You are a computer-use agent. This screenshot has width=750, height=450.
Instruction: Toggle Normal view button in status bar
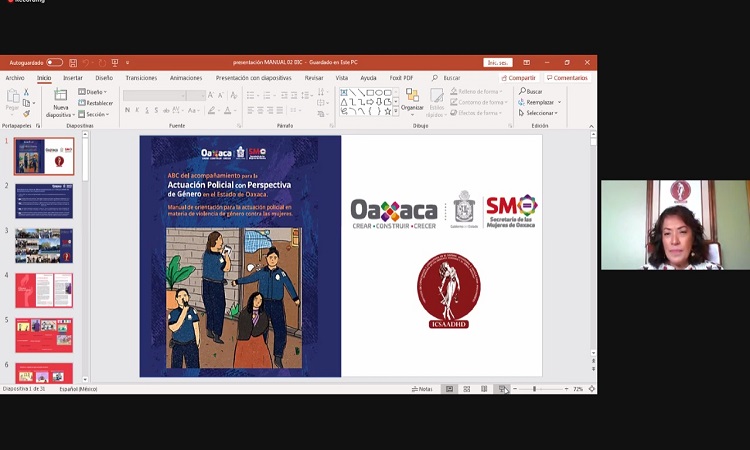pyautogui.click(x=450, y=389)
